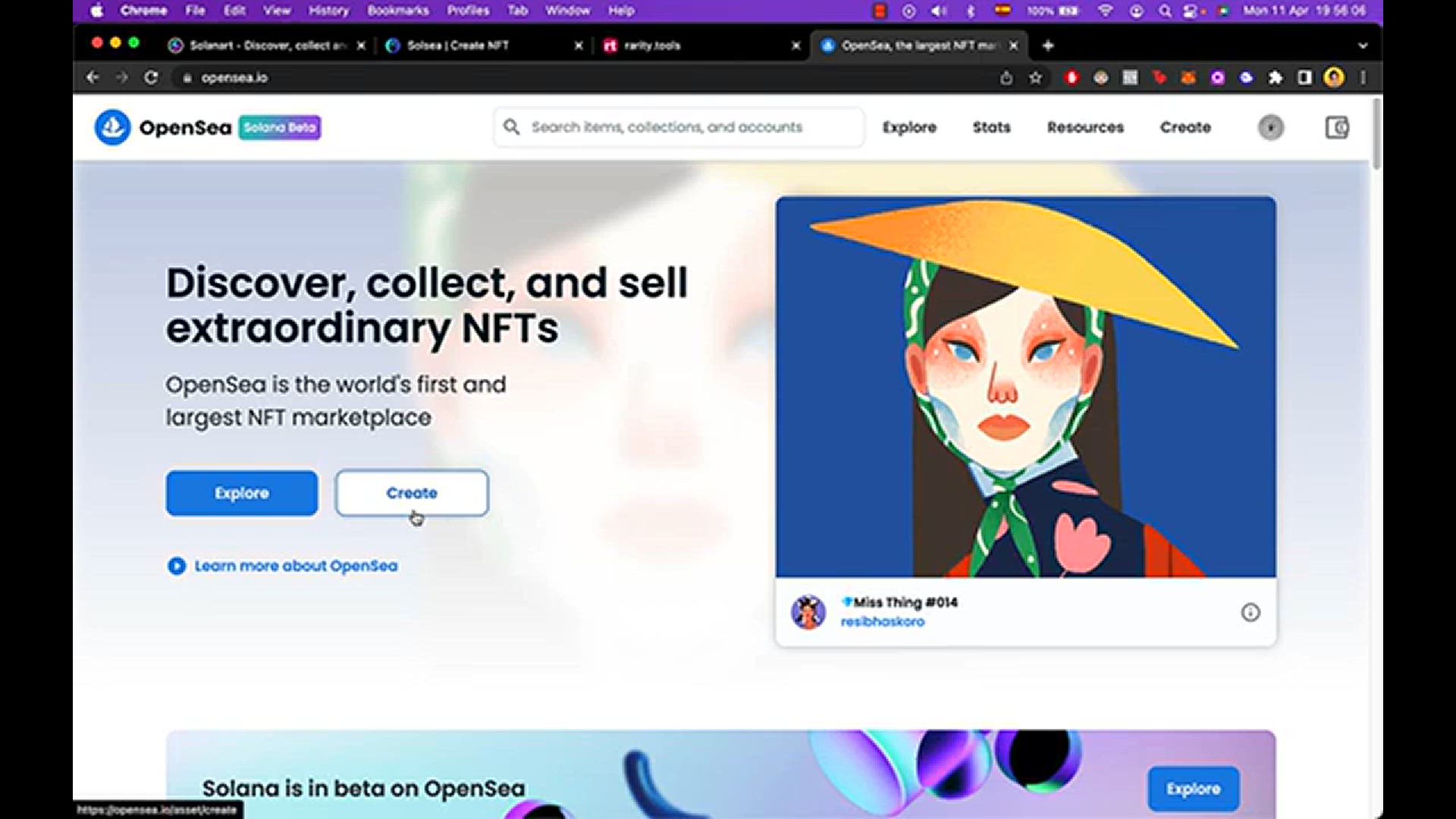Close the rarity.tools tab
The image size is (1456, 819).
[x=796, y=45]
